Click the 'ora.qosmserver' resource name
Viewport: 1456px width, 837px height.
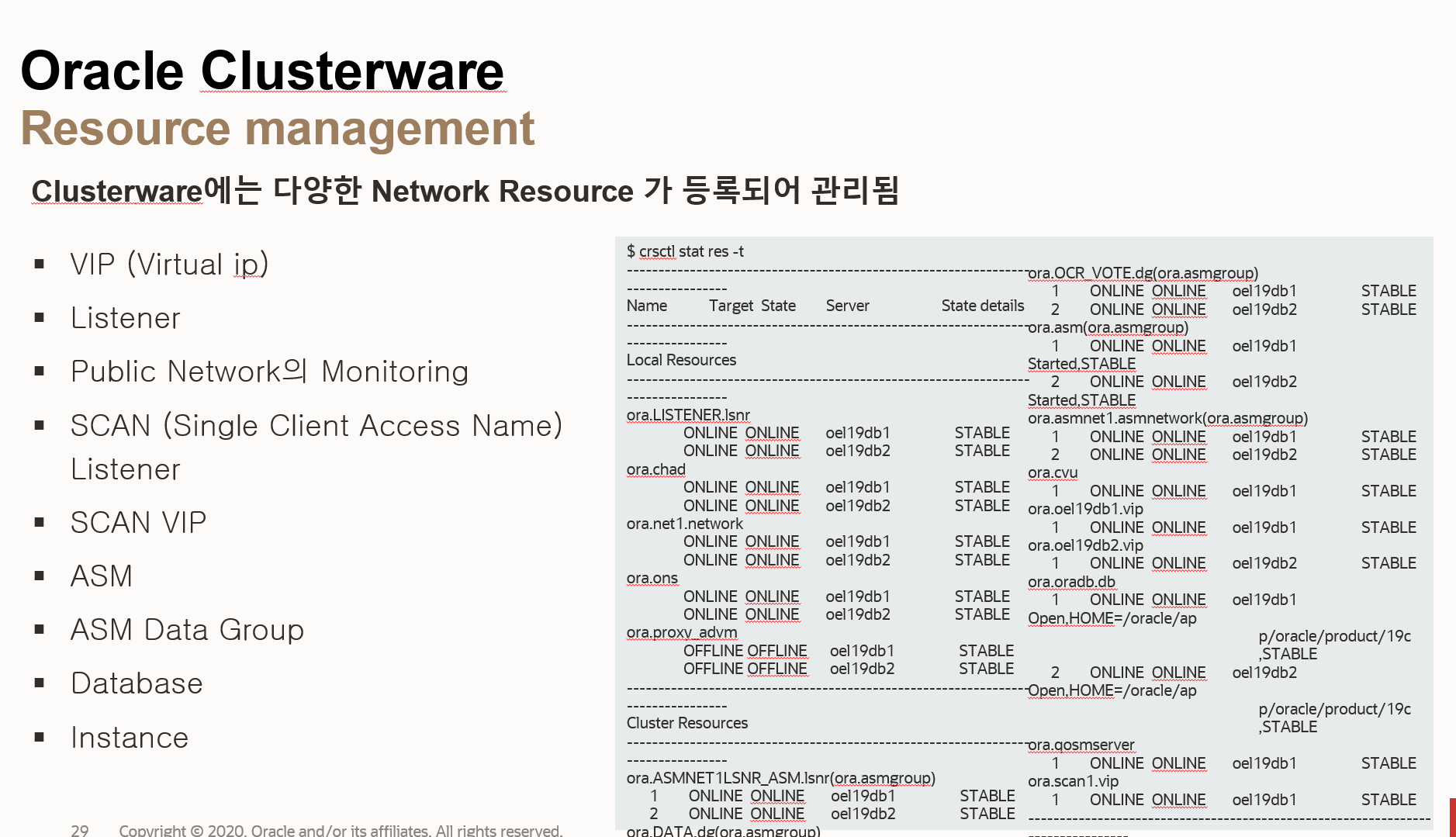1081,745
